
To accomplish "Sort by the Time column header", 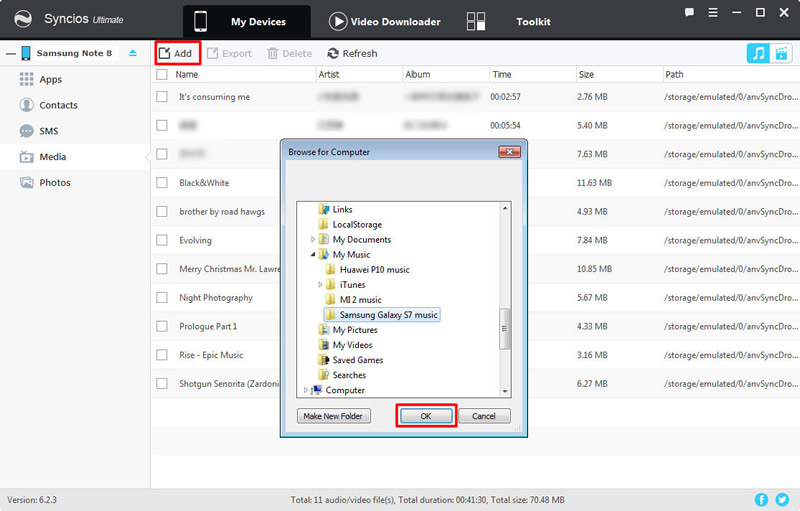I will click(x=502, y=74).
